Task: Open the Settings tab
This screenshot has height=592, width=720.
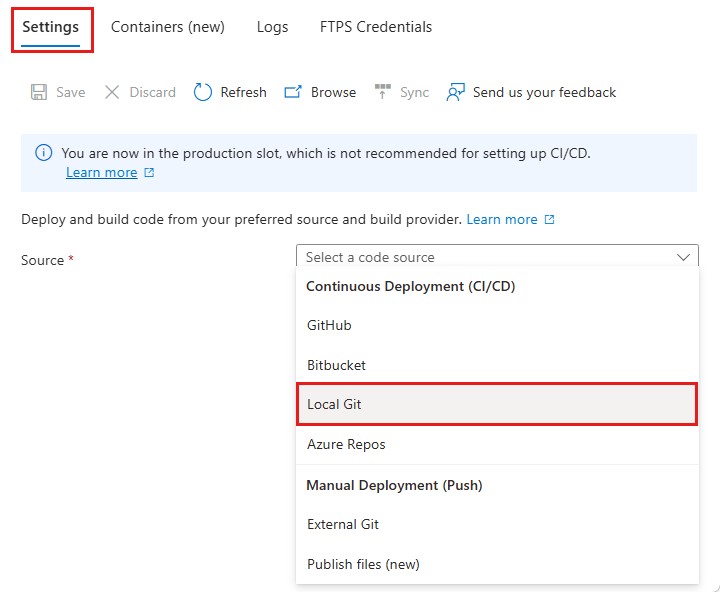Action: coord(51,27)
